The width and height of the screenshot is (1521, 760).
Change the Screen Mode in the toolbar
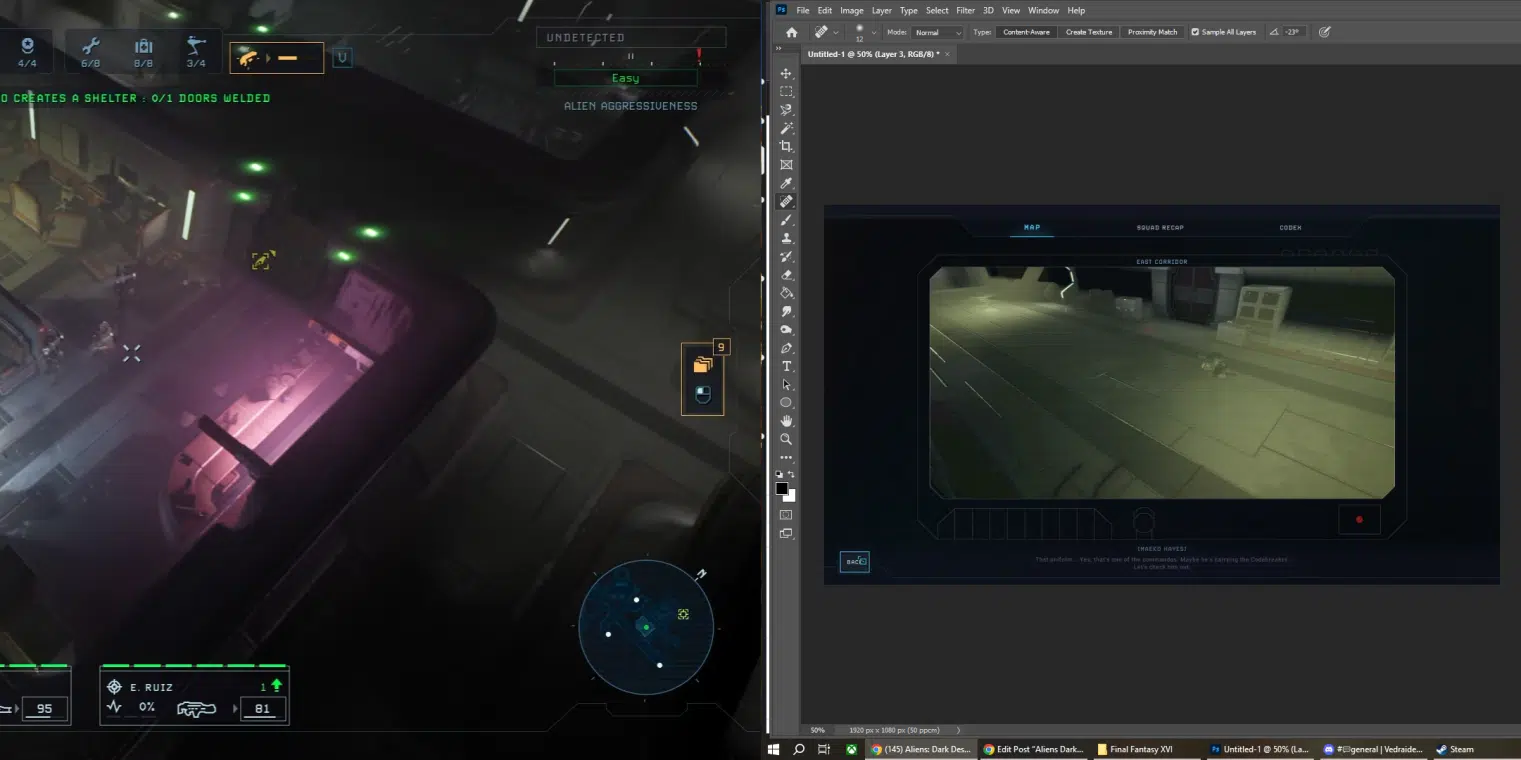786,534
